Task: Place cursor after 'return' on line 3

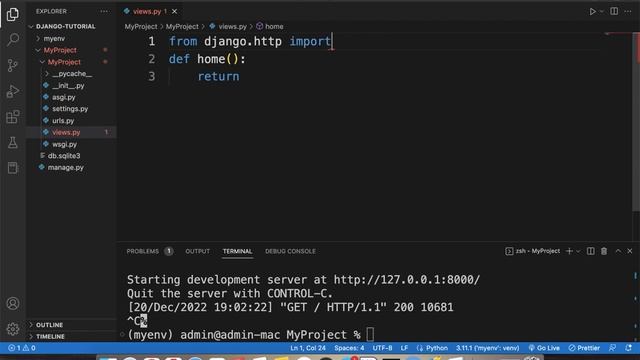Action: pyautogui.click(x=240, y=76)
